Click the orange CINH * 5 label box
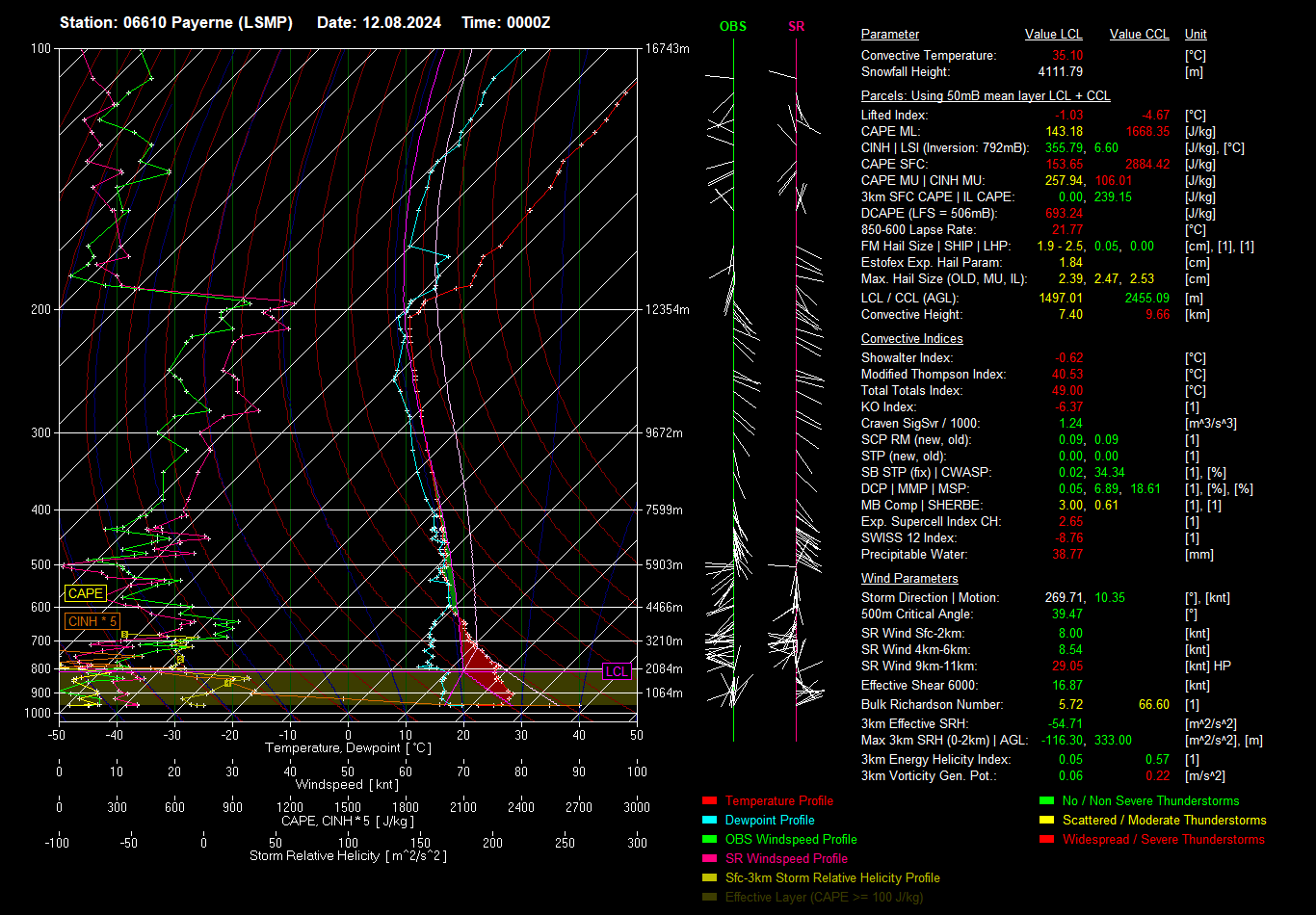This screenshot has width=1316, height=915. click(93, 621)
